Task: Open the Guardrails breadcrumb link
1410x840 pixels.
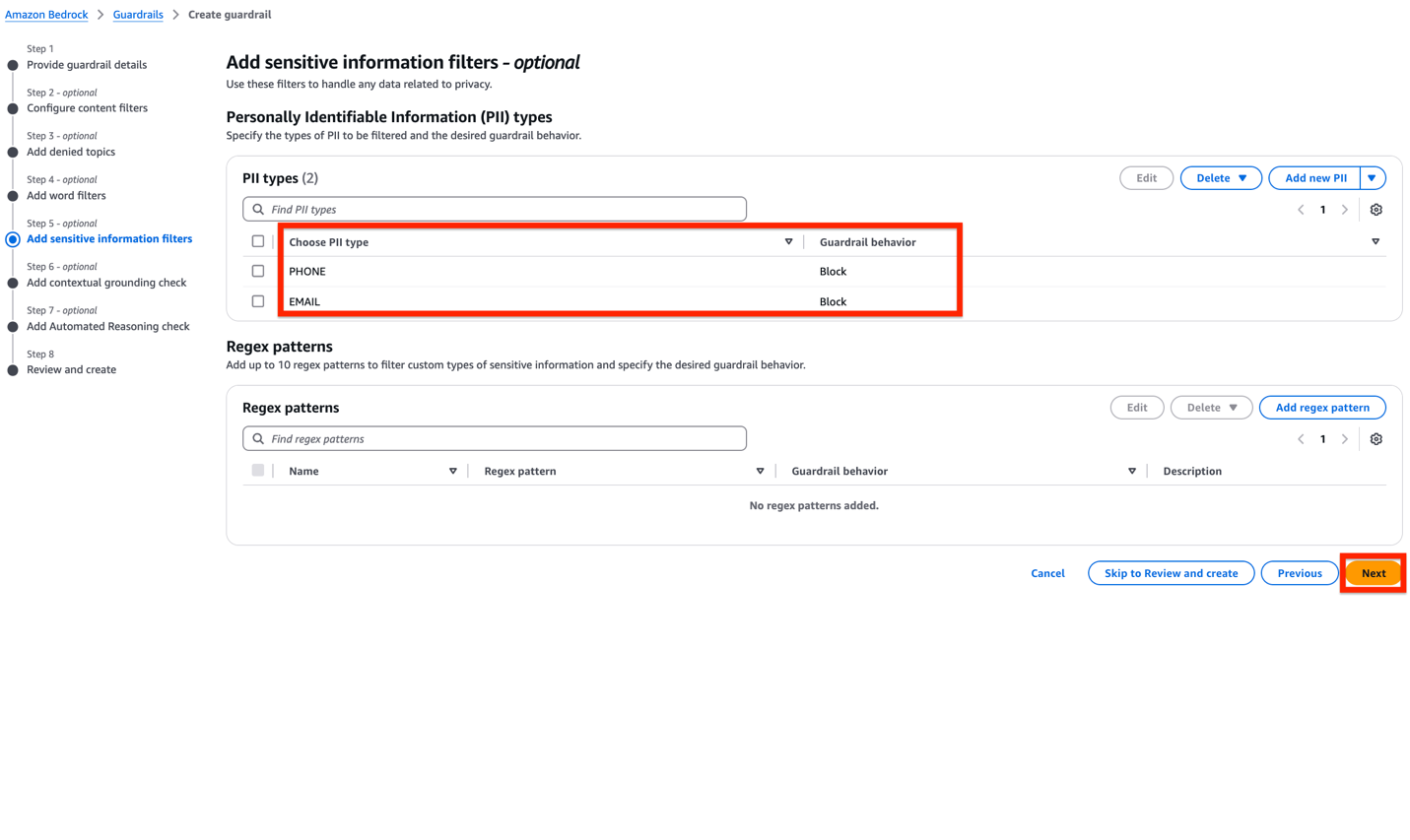Action: pyautogui.click(x=137, y=14)
